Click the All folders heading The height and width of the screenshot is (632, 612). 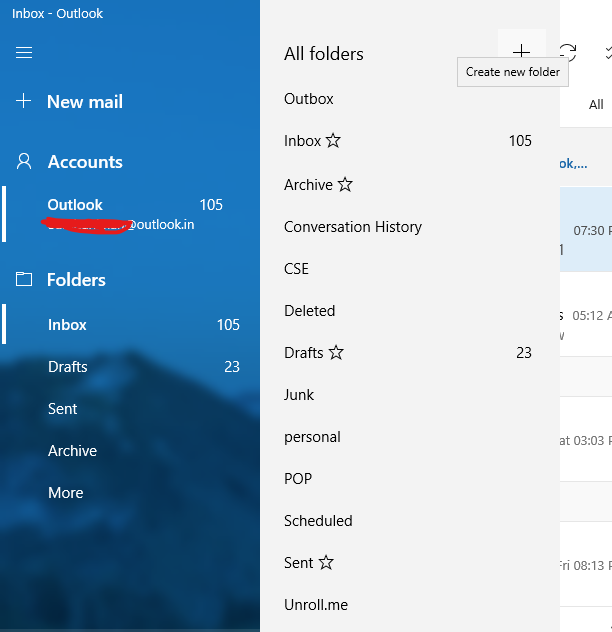tap(324, 54)
